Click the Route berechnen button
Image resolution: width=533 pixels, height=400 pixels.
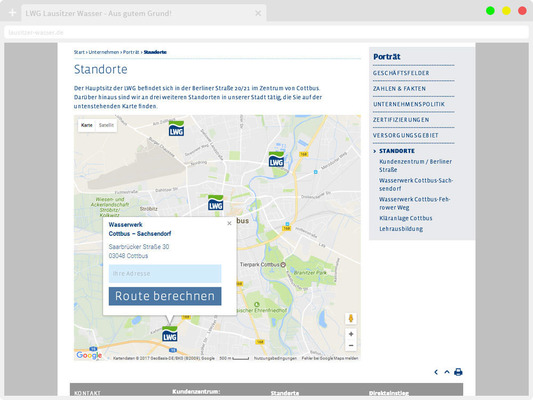[x=165, y=296]
